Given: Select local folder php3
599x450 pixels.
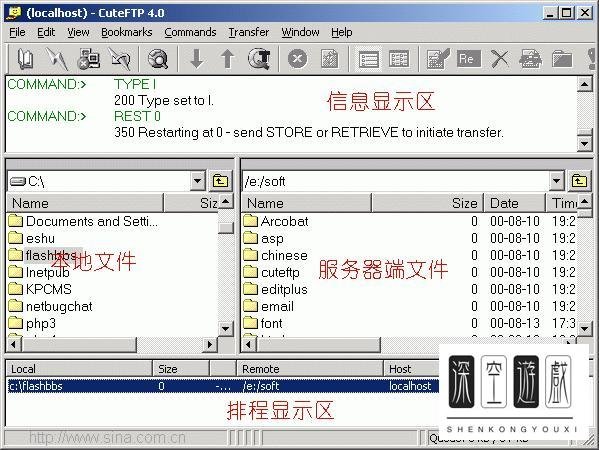Looking at the screenshot, I should [x=32, y=324].
